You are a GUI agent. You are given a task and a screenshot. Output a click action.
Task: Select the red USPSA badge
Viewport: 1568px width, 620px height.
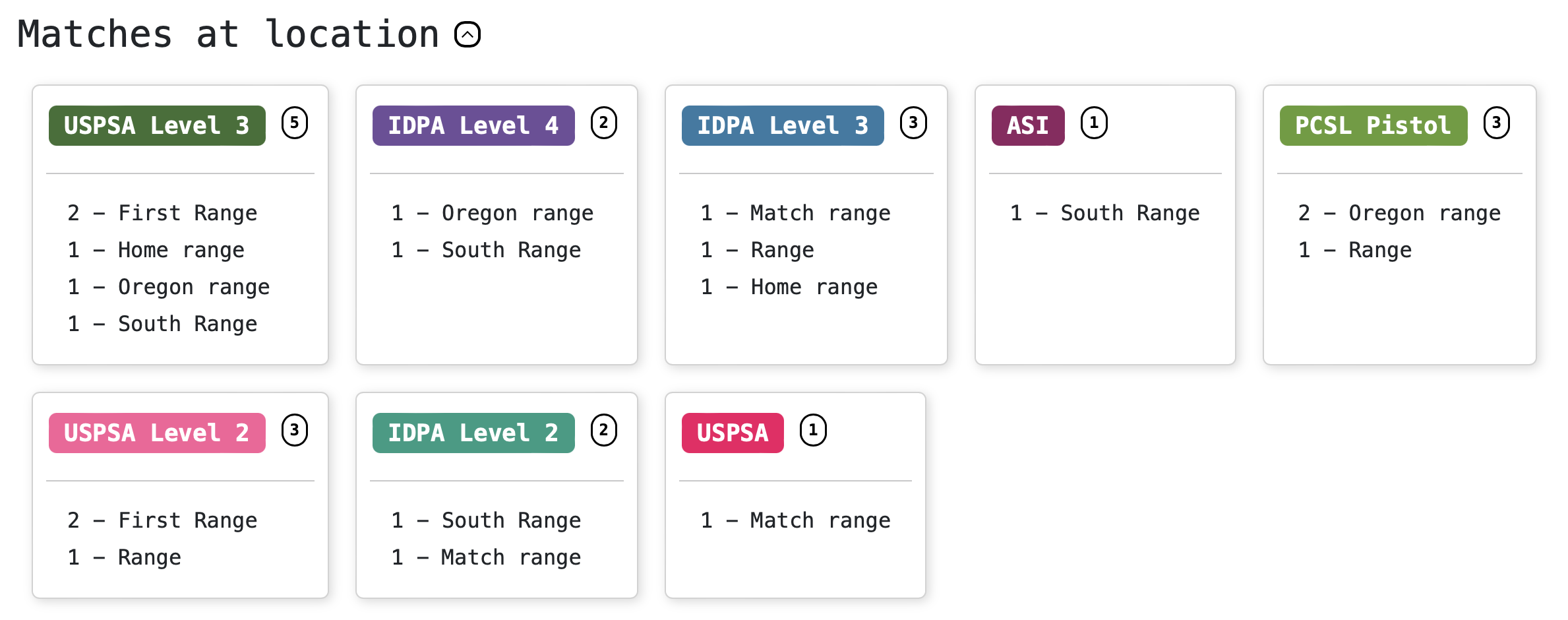[x=733, y=433]
